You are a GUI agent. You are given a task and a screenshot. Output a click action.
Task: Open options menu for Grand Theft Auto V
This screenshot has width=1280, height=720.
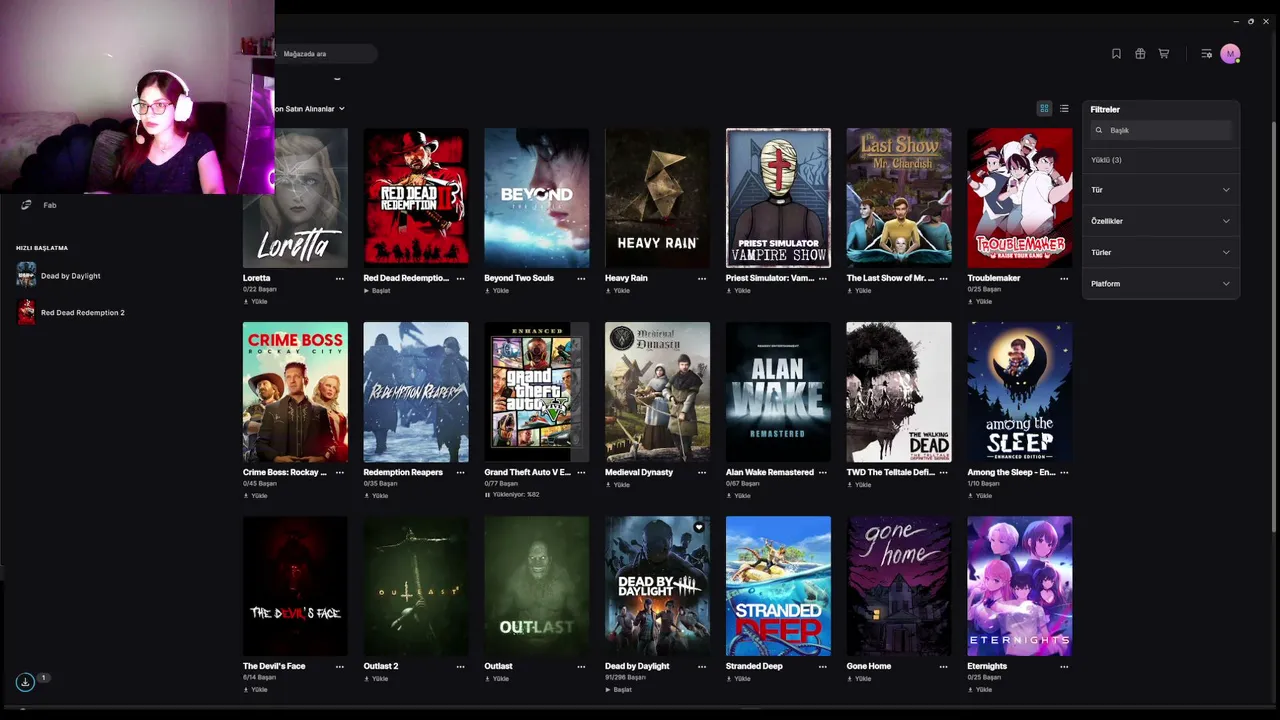581,473
